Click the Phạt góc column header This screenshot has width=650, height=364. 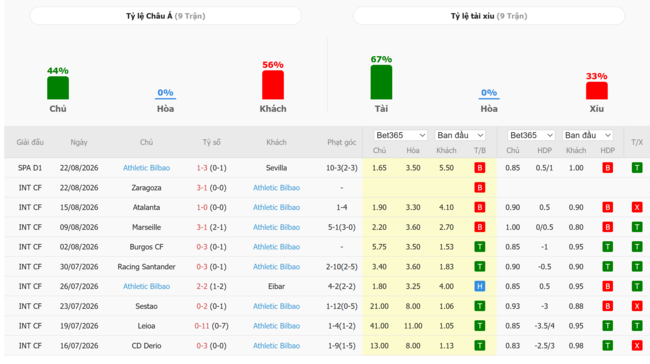click(x=342, y=142)
